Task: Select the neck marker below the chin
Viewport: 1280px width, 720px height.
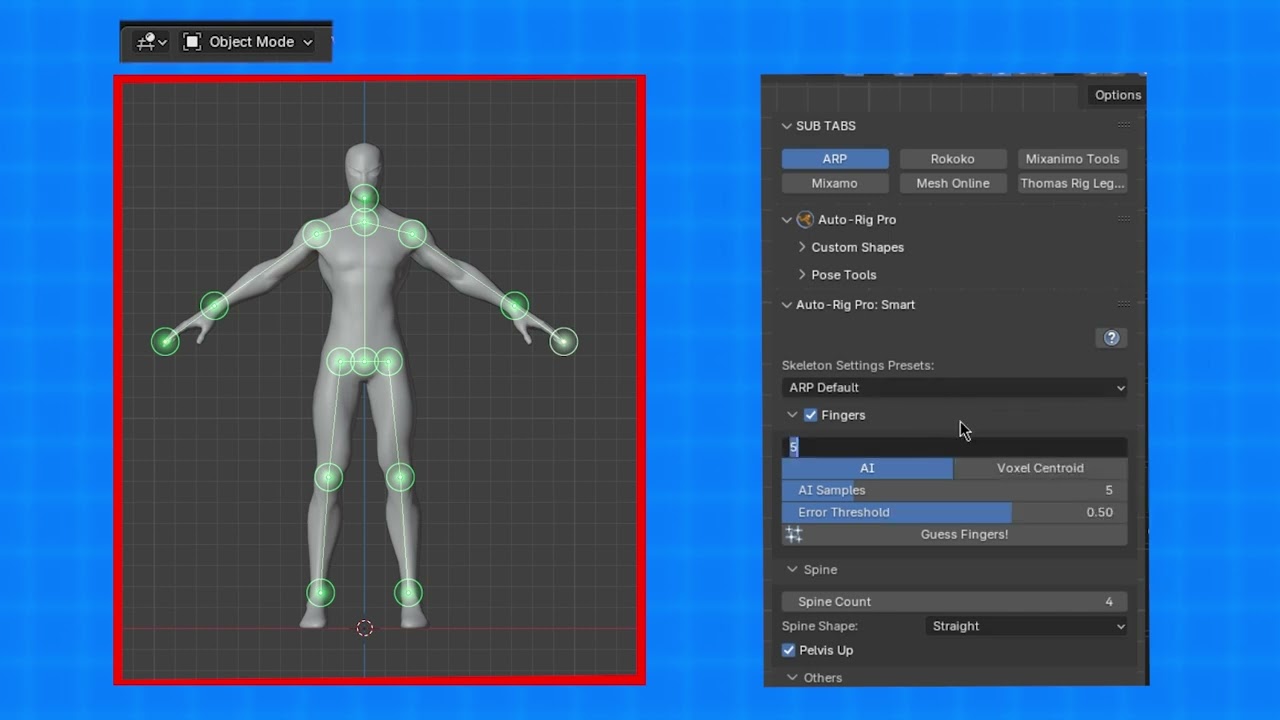Action: pyautogui.click(x=364, y=222)
